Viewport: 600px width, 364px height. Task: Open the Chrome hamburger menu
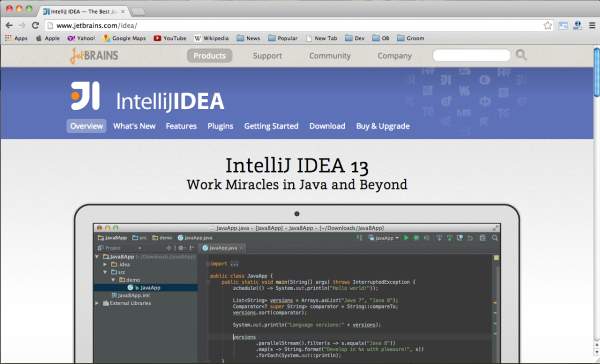pyautogui.click(x=592, y=25)
